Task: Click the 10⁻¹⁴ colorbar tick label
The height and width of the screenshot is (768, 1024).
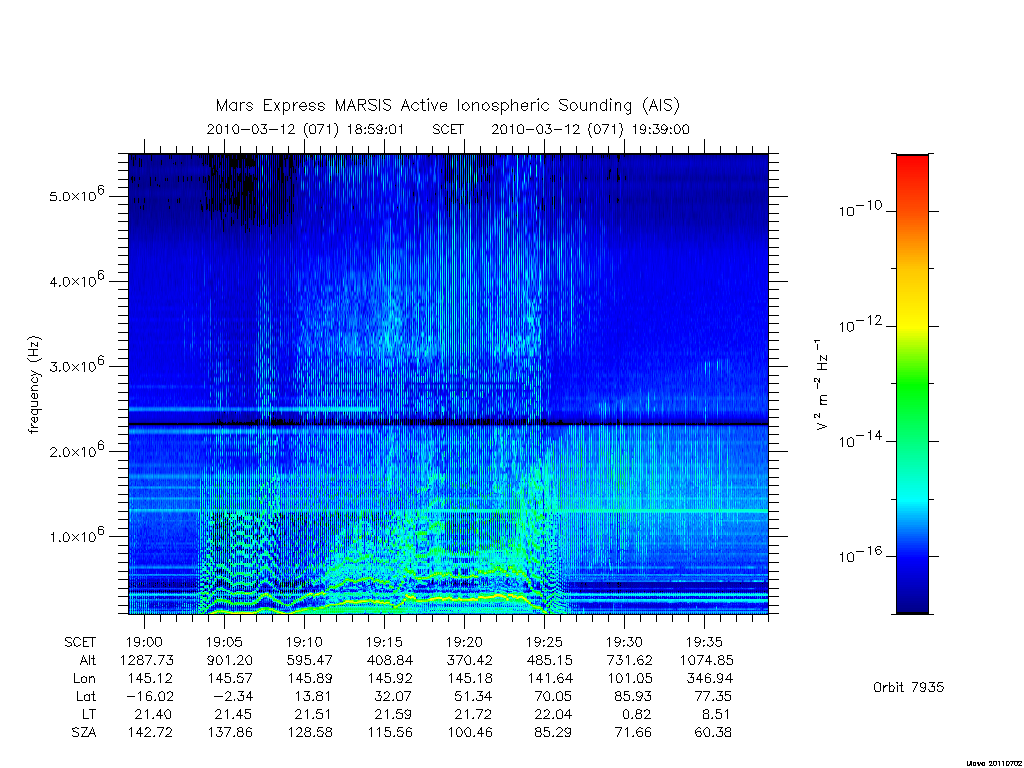Action: [x=860, y=440]
